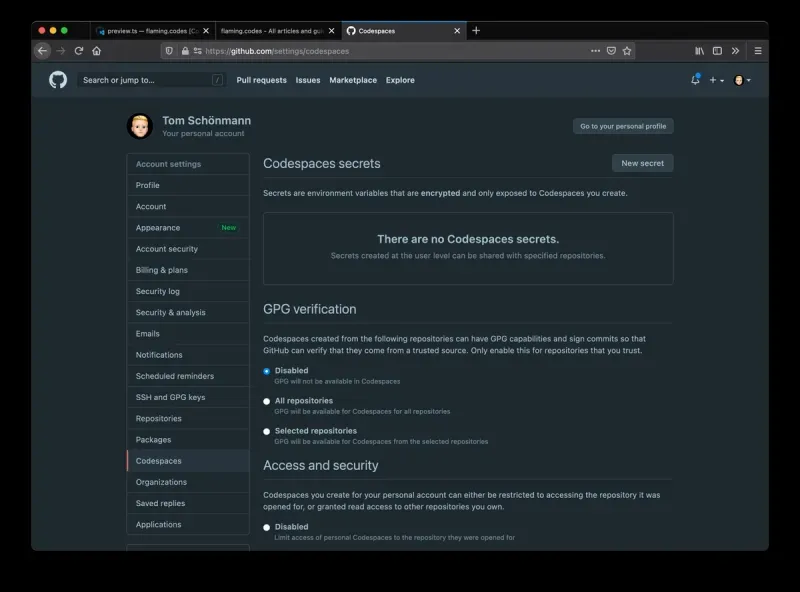Close the preview.ts tab

point(206,31)
